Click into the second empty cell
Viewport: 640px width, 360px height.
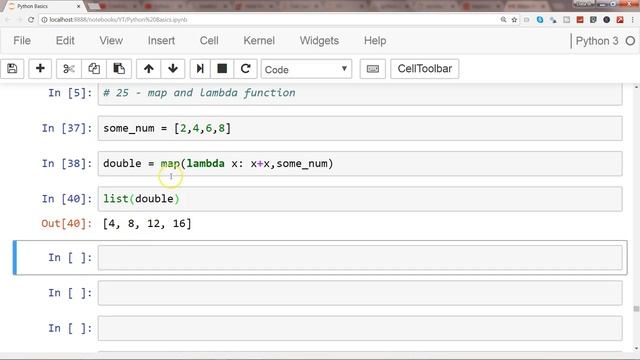[360, 293]
